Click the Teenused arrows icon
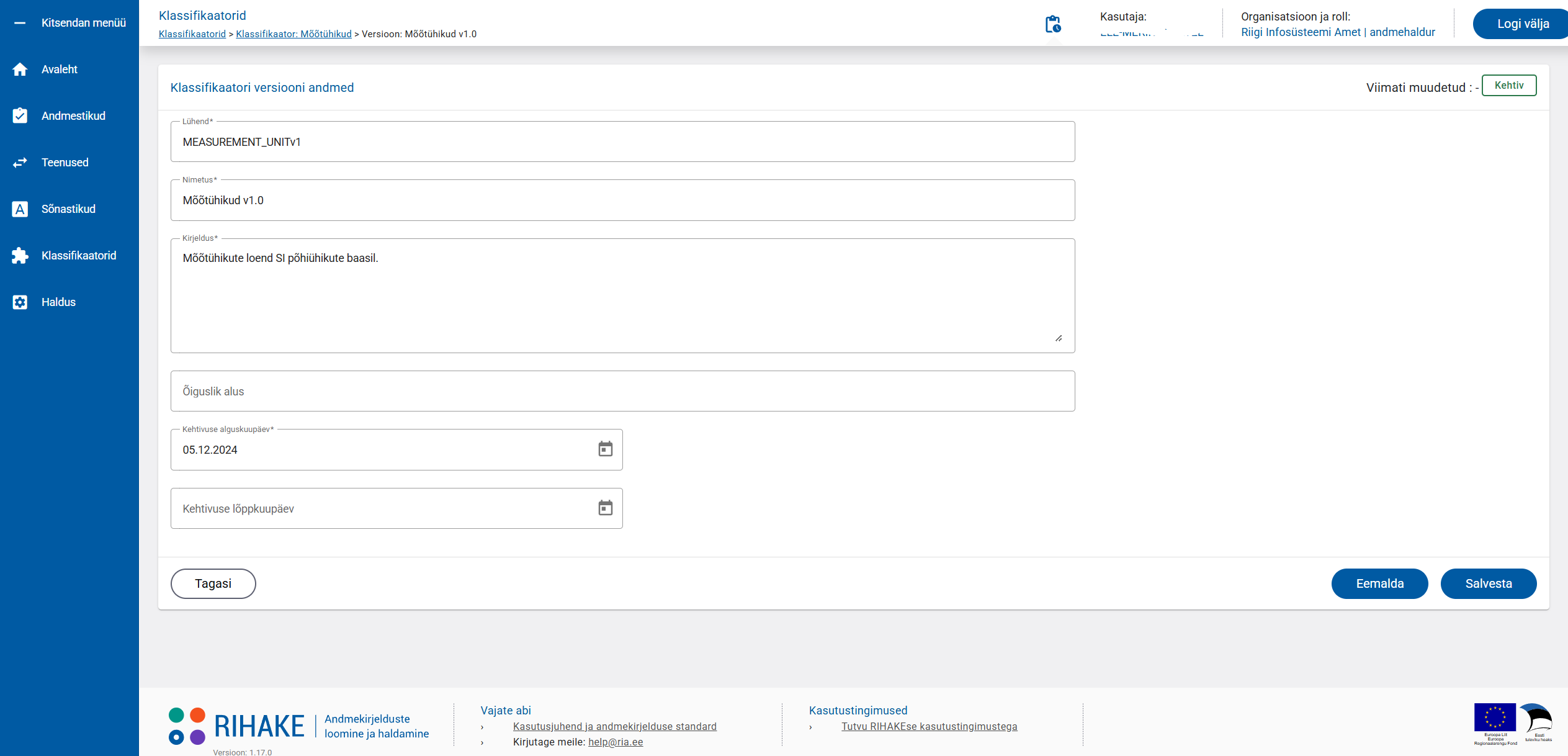The width and height of the screenshot is (1568, 756). coord(20,163)
